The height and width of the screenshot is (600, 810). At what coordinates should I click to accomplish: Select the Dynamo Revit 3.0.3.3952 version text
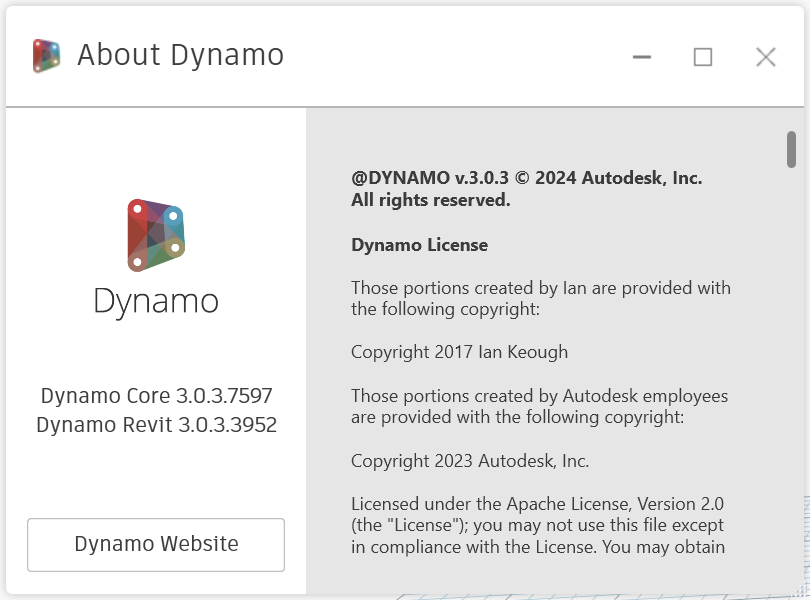(155, 423)
